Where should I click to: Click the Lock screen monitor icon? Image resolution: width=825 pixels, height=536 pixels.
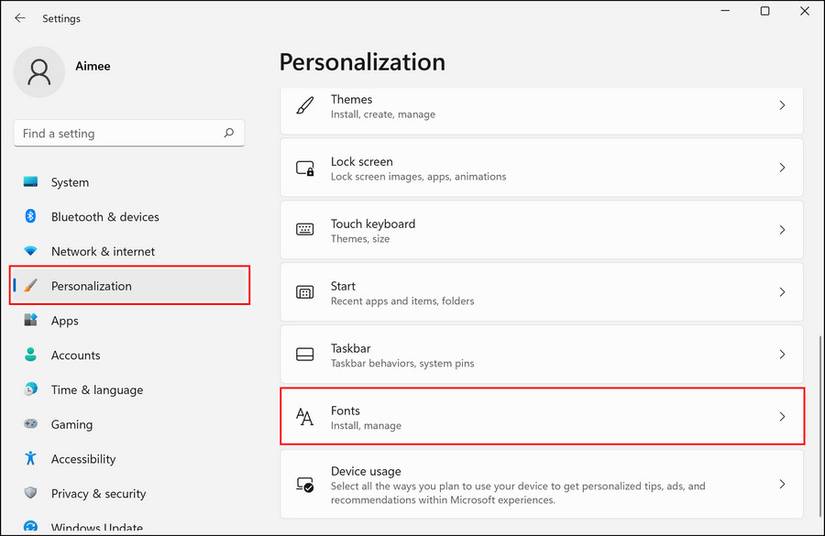(x=305, y=168)
